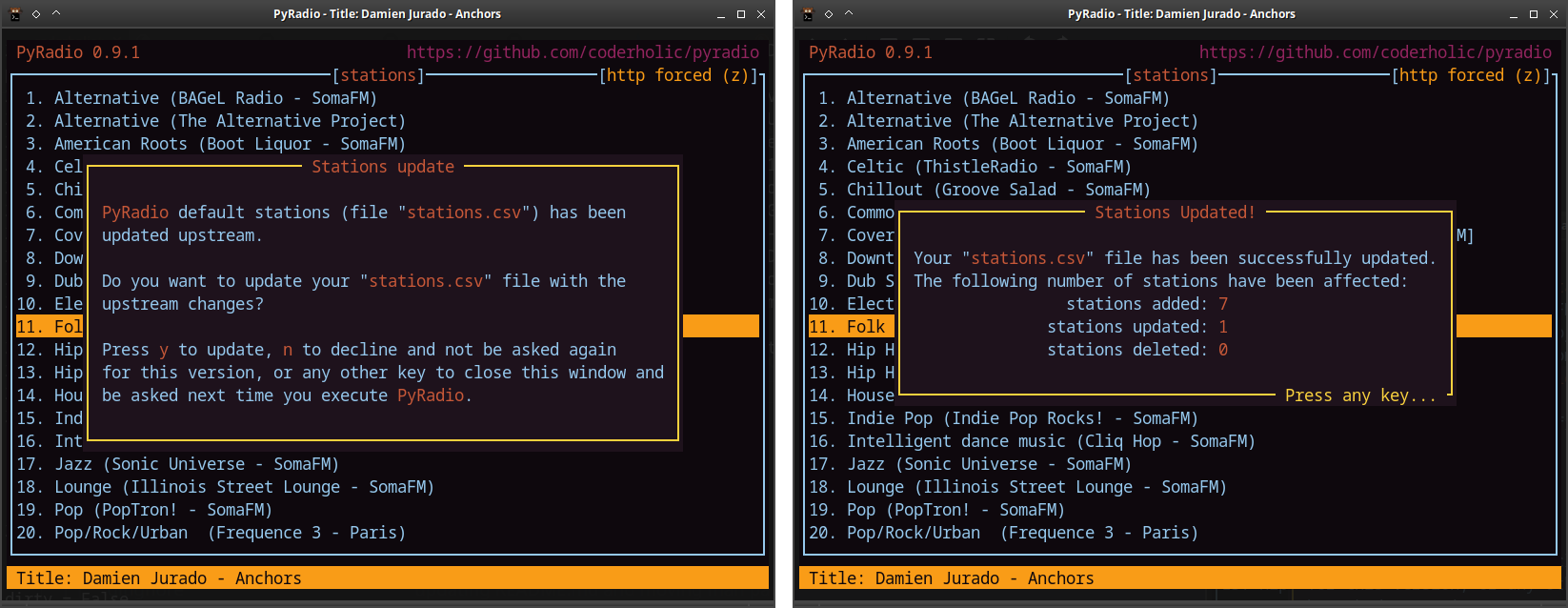Click 'Stations Updated!' dialog title
Image resolution: width=1568 pixels, height=608 pixels.
click(x=1175, y=213)
